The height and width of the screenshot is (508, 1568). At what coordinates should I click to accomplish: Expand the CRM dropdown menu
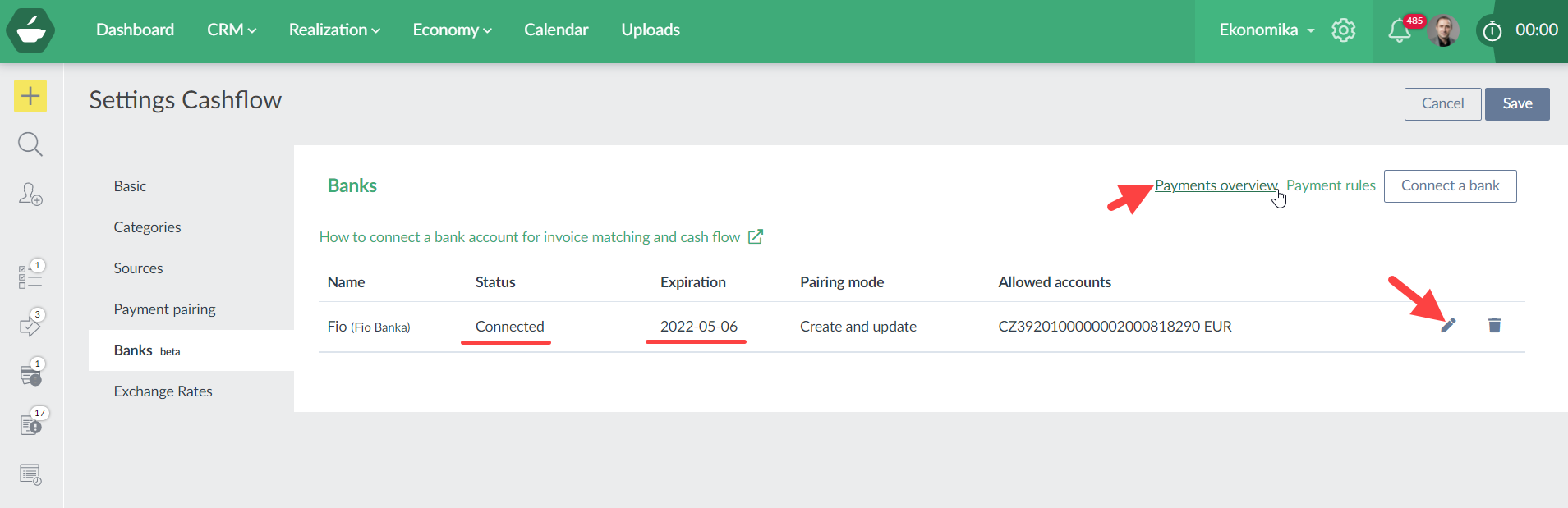(x=232, y=30)
